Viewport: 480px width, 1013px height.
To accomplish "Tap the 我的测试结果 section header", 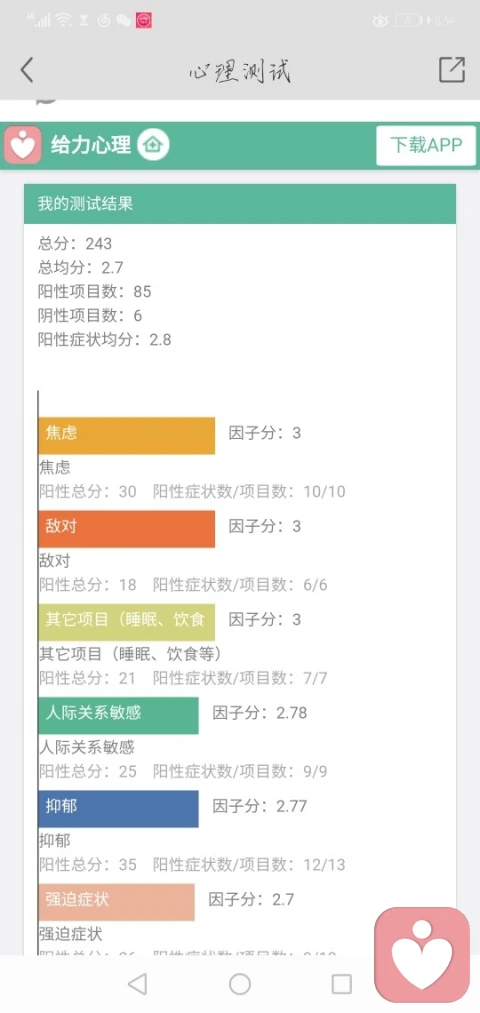I will tap(240, 204).
